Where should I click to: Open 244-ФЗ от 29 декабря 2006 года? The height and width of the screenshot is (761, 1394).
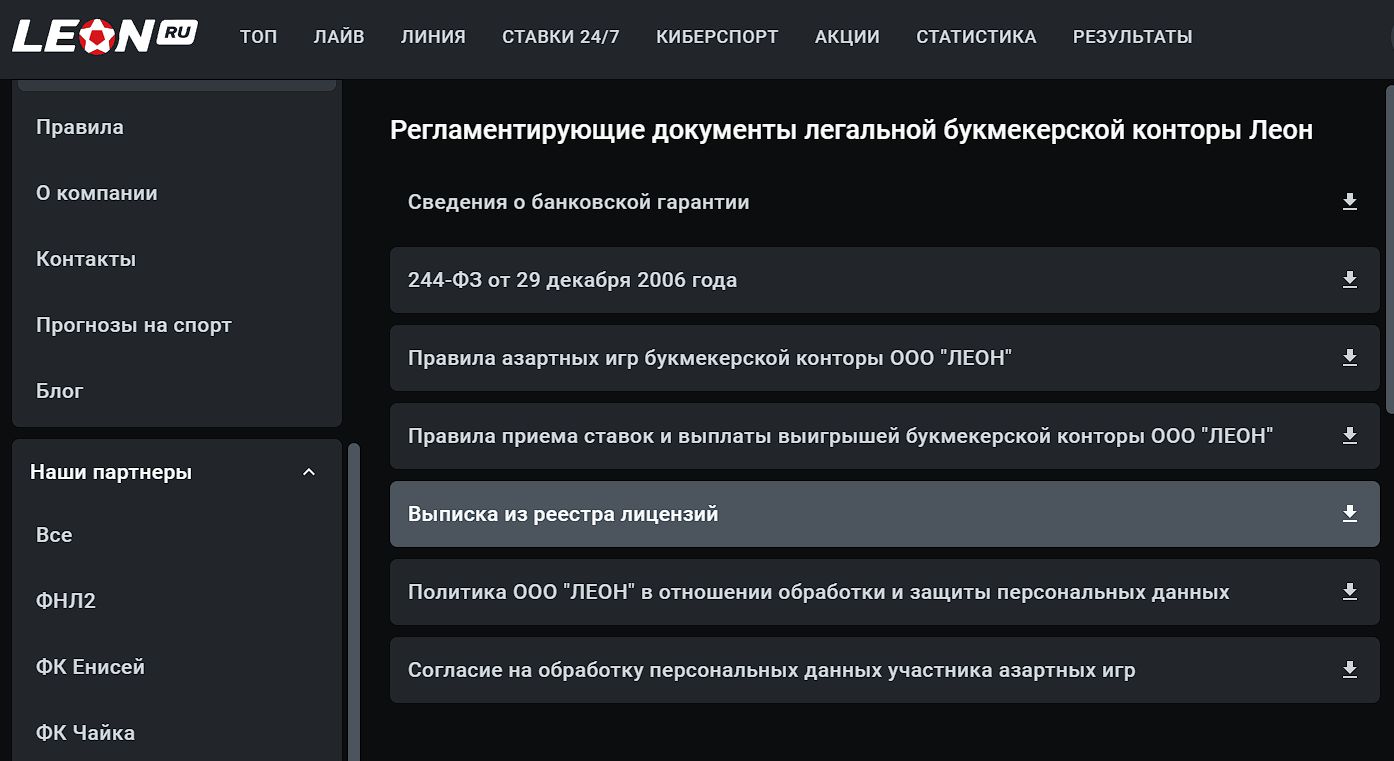coord(884,280)
